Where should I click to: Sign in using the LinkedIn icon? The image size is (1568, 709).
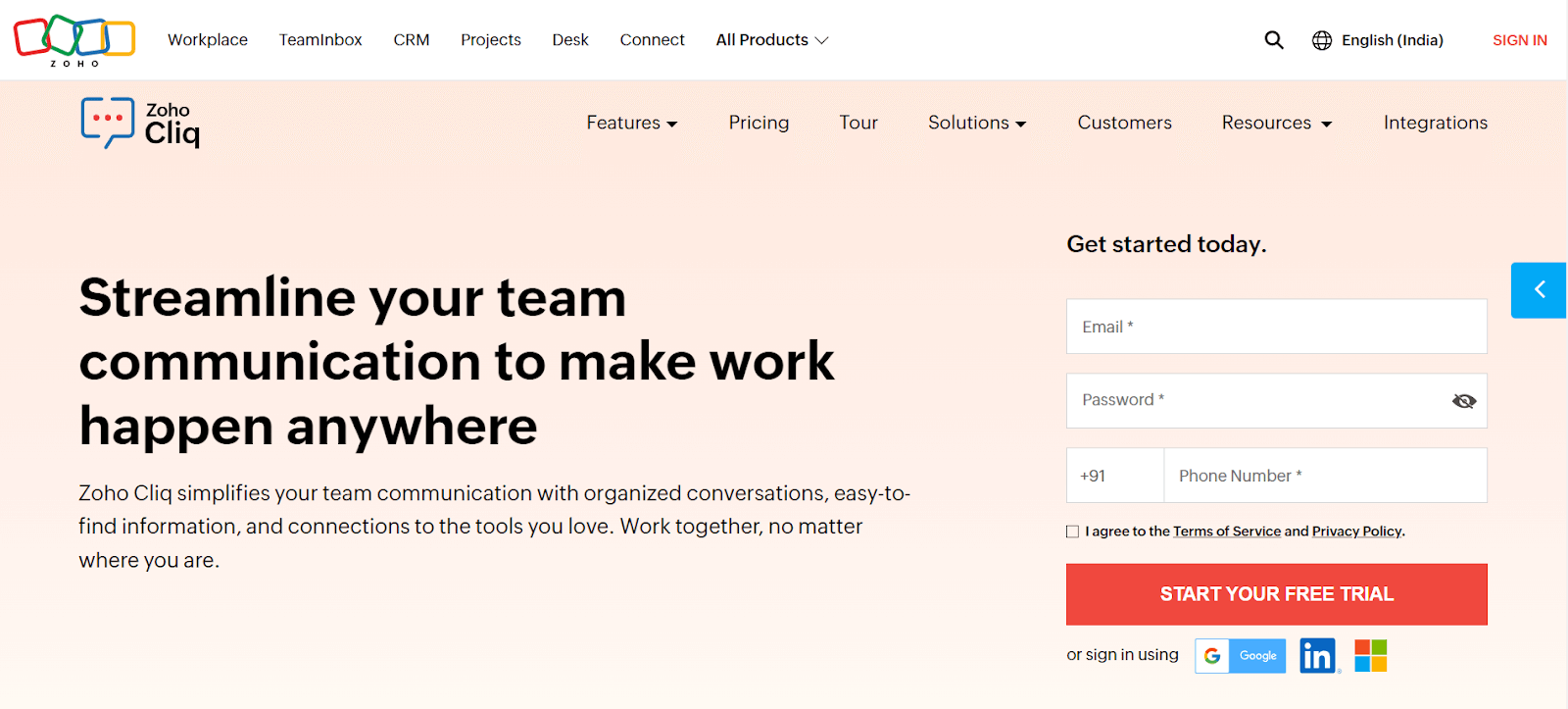(x=1318, y=656)
